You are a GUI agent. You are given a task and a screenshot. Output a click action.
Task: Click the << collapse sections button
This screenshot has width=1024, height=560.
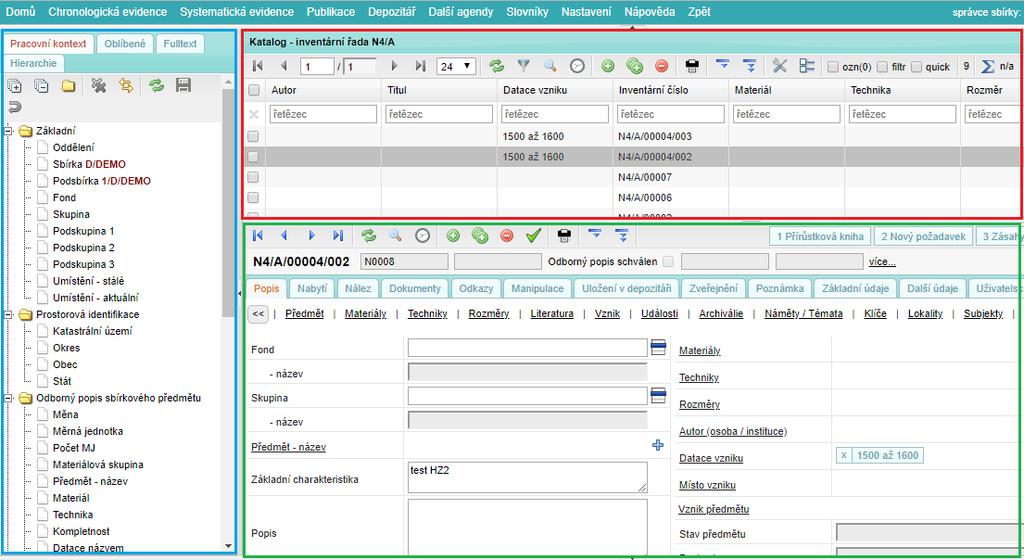(258, 314)
